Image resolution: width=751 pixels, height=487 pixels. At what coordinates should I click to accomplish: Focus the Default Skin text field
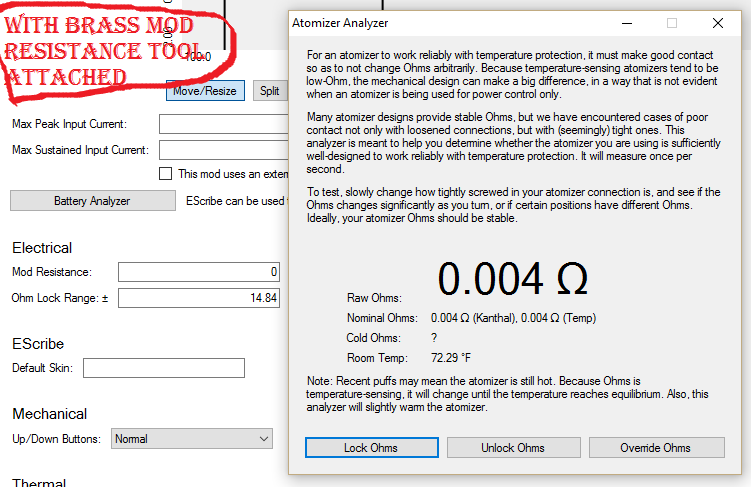pos(164,368)
